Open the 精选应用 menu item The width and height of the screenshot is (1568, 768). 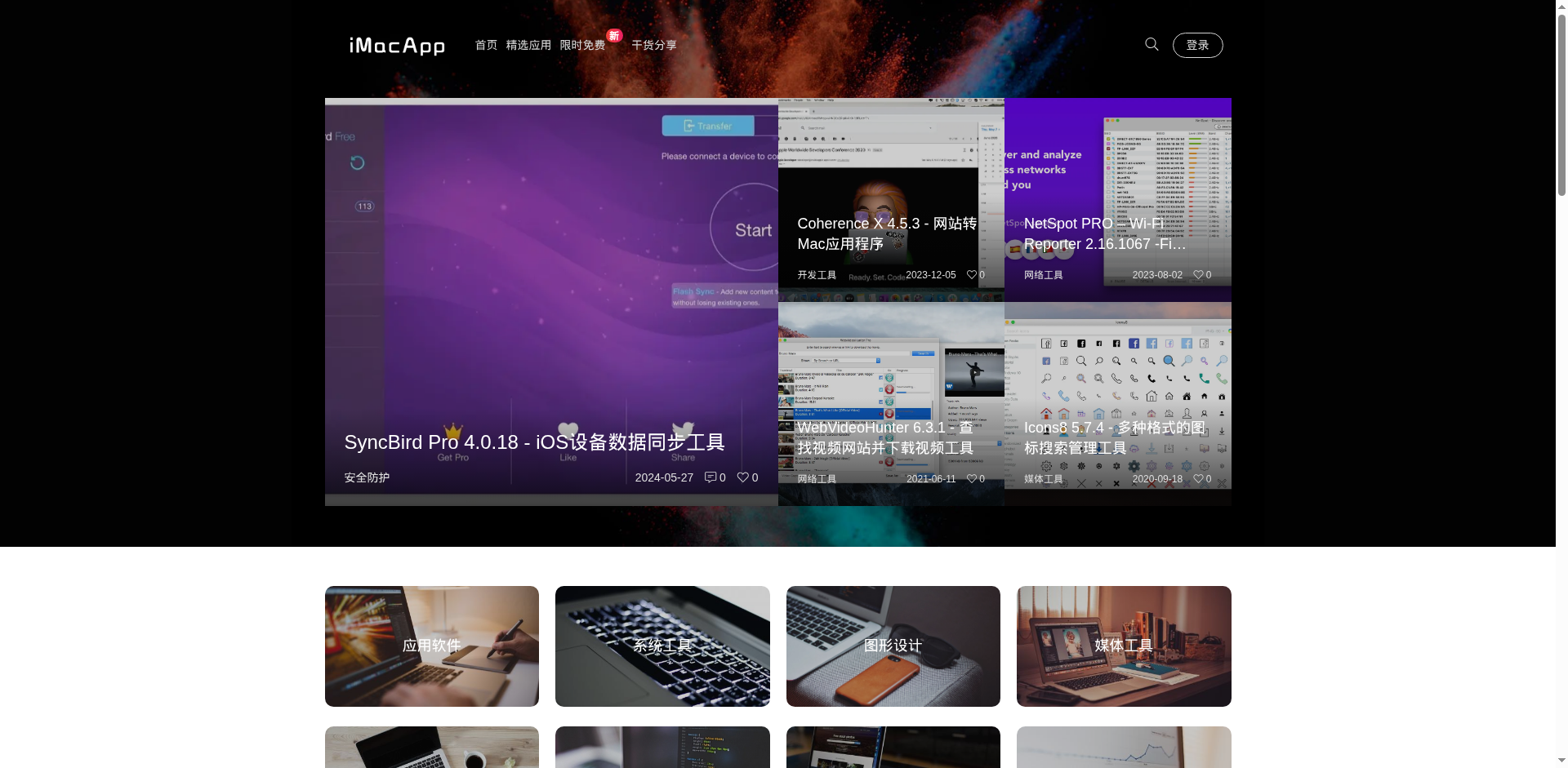[528, 45]
